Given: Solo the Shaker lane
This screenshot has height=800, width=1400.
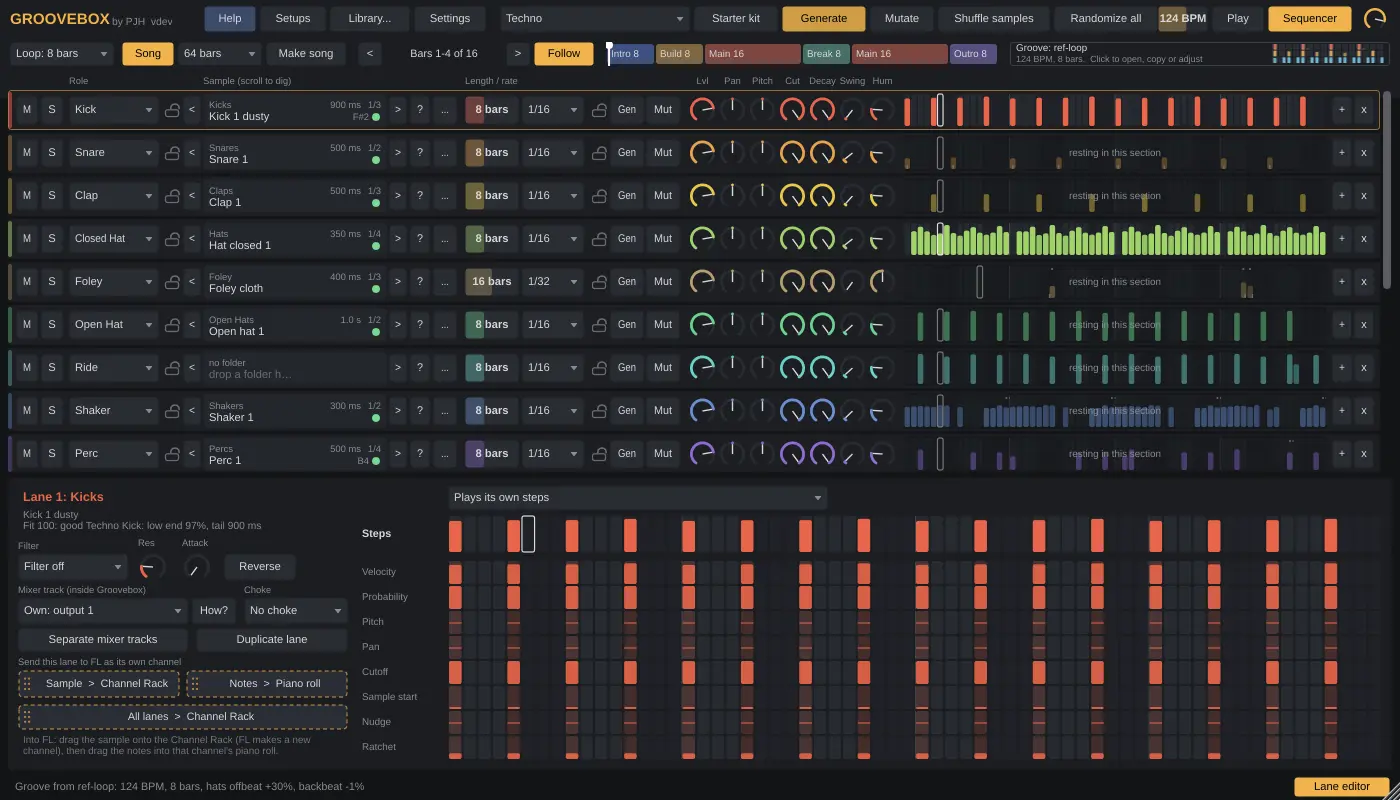Looking at the screenshot, I should [52, 411].
